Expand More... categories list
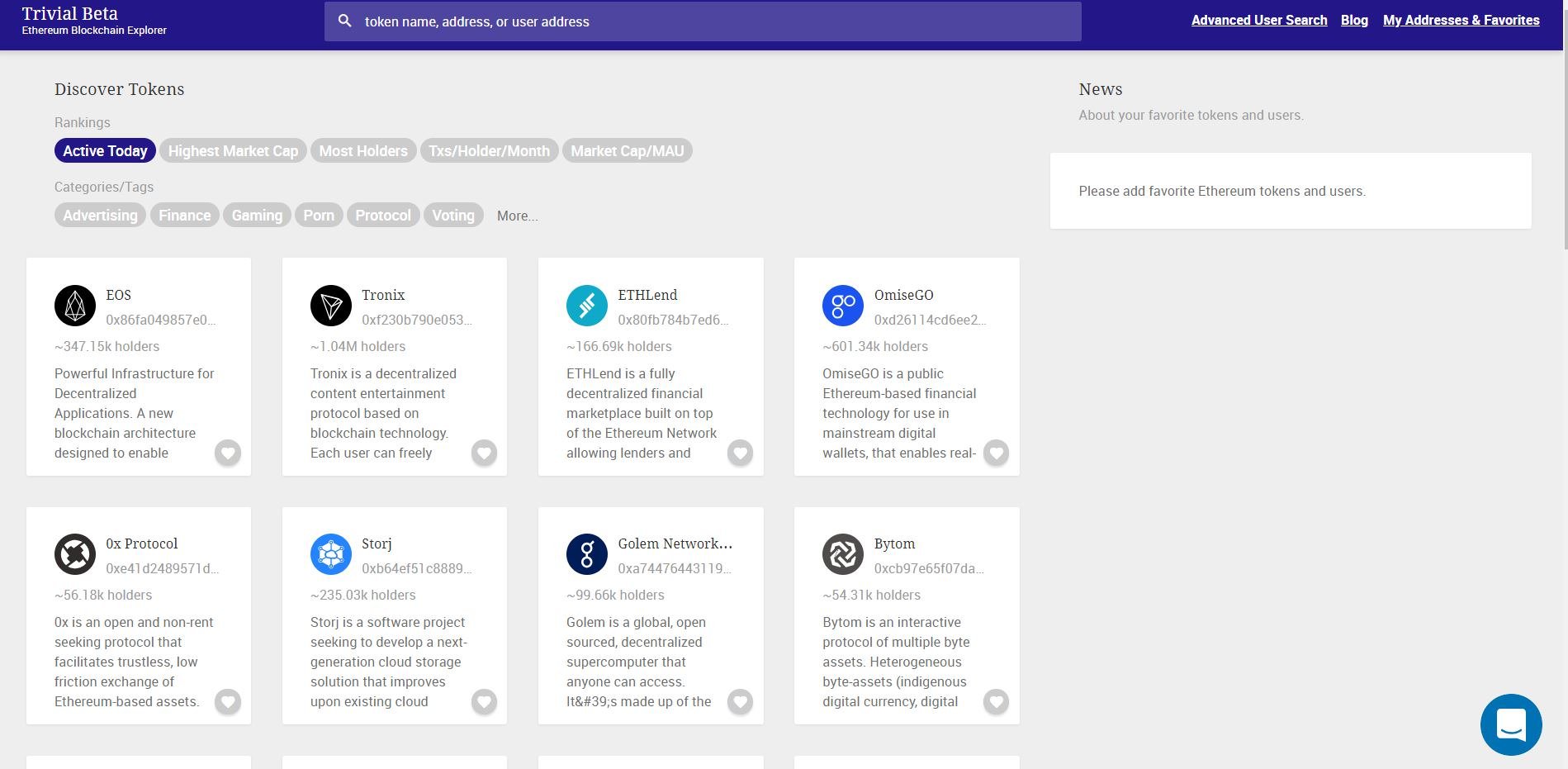This screenshot has height=769, width=1568. (518, 216)
